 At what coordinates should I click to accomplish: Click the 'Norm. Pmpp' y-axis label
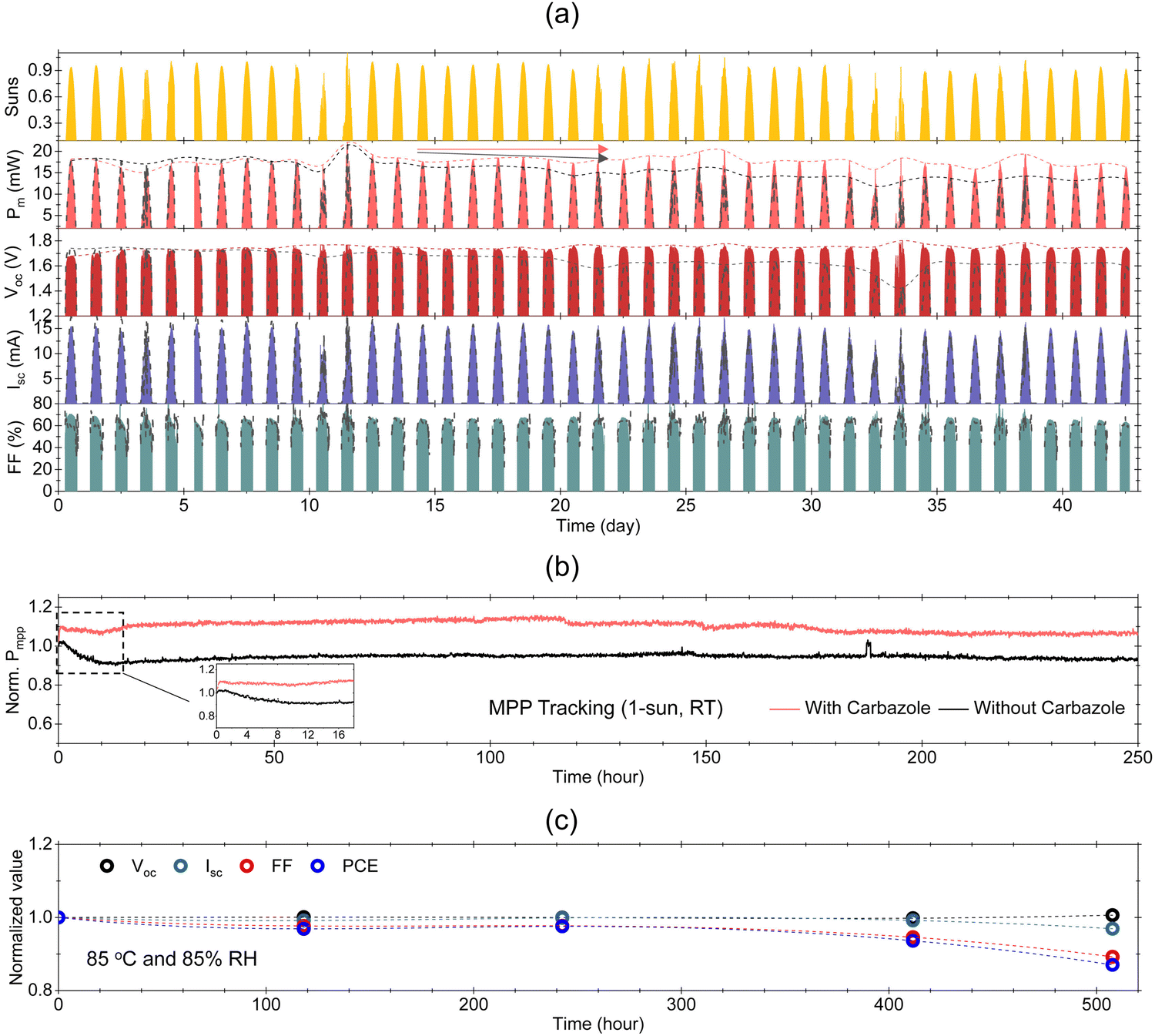coord(14,670)
